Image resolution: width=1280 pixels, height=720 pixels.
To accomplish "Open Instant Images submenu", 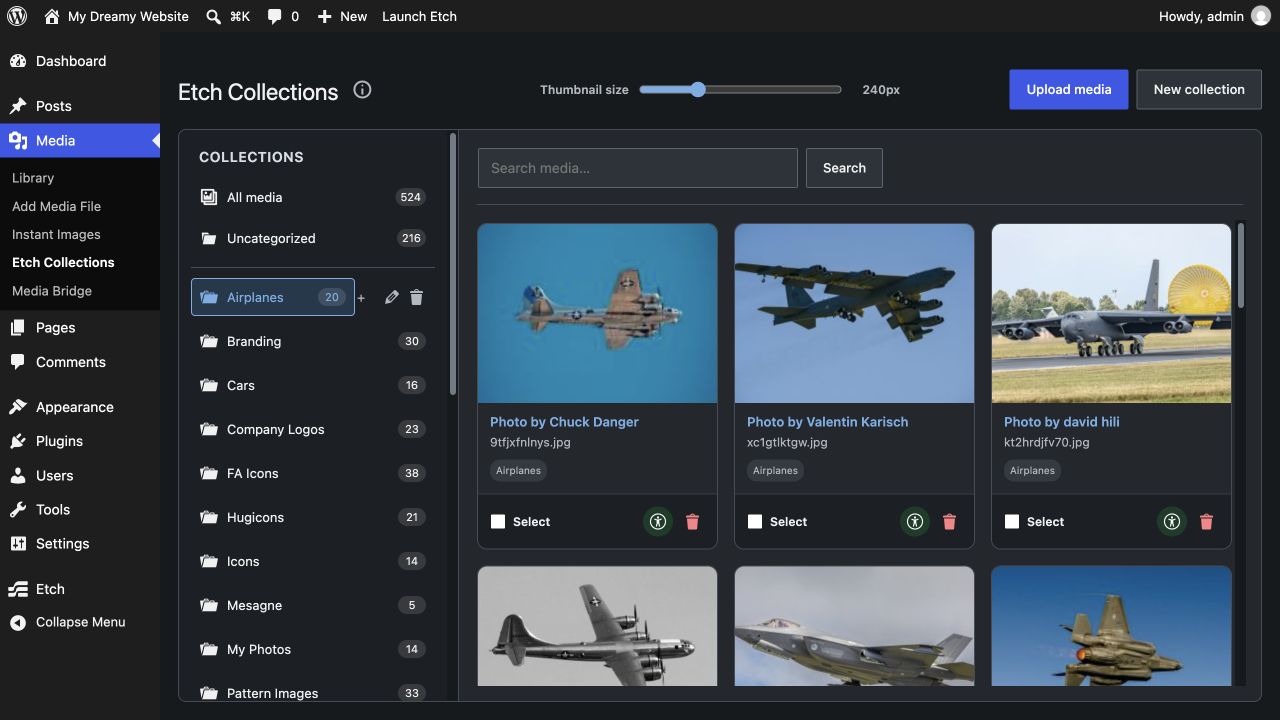I will tap(56, 234).
